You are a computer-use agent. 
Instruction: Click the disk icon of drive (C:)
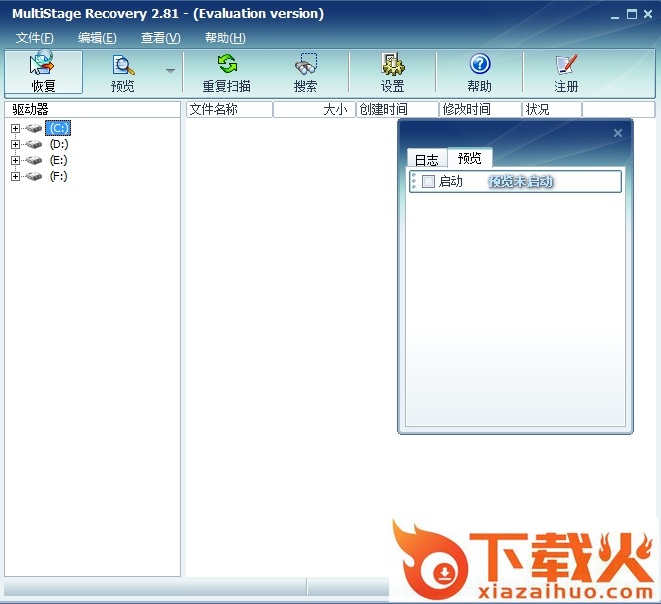(x=34, y=128)
